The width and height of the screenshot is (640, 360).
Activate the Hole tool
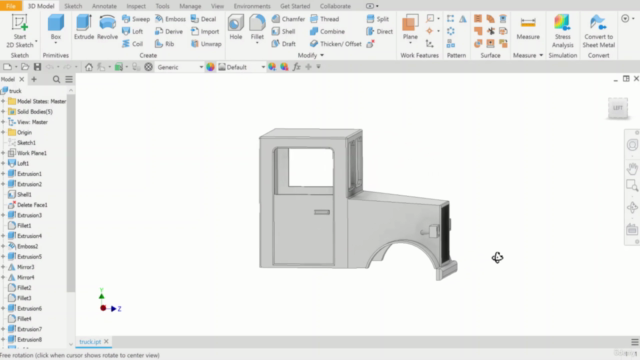tap(236, 27)
